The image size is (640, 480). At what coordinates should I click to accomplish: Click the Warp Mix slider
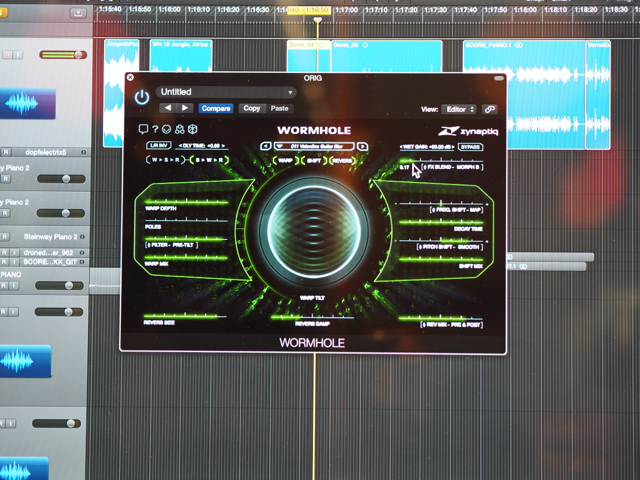pos(187,258)
